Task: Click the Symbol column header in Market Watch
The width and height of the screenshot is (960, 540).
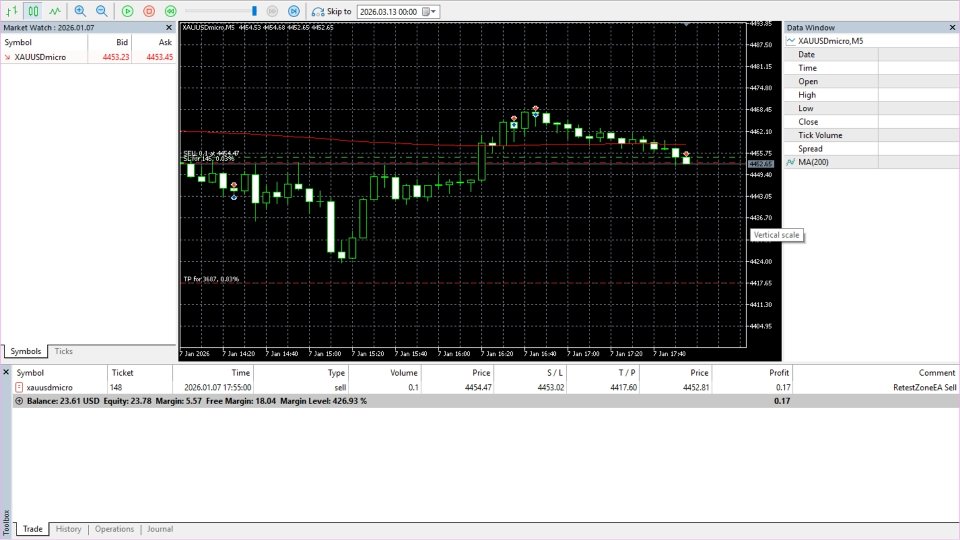Action: click(x=18, y=42)
